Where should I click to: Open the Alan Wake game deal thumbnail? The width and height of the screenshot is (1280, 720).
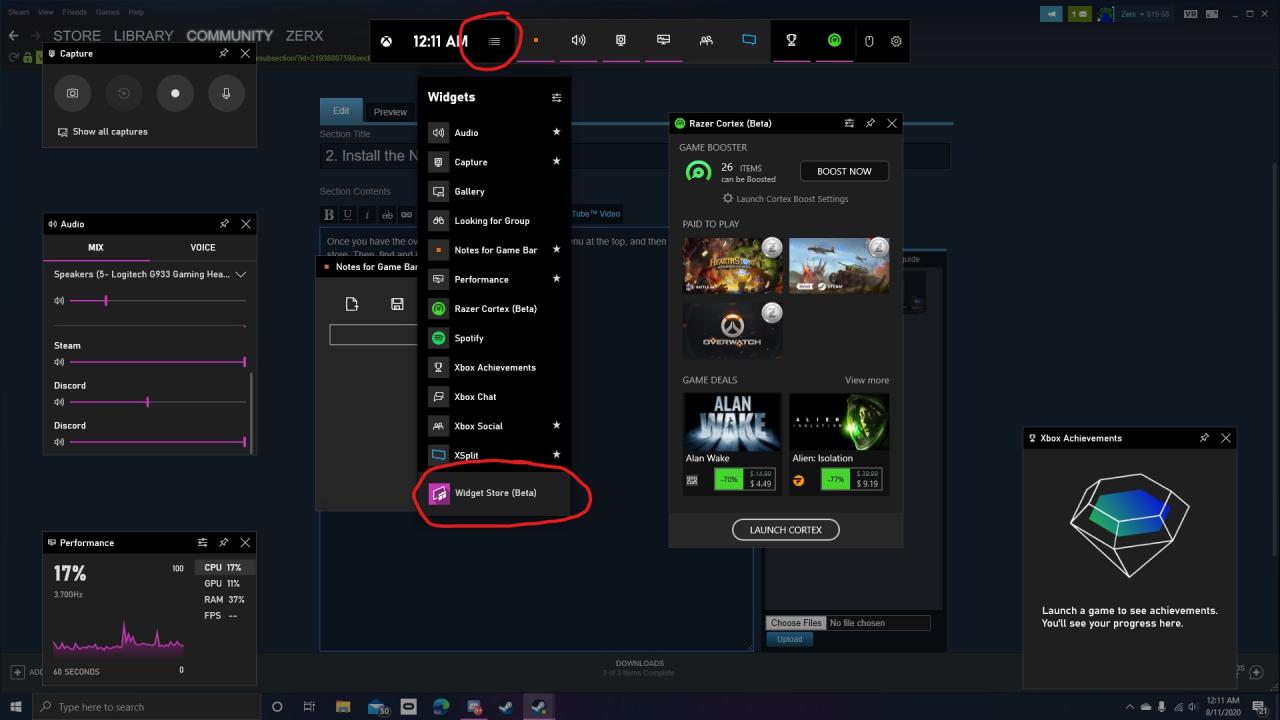point(732,423)
